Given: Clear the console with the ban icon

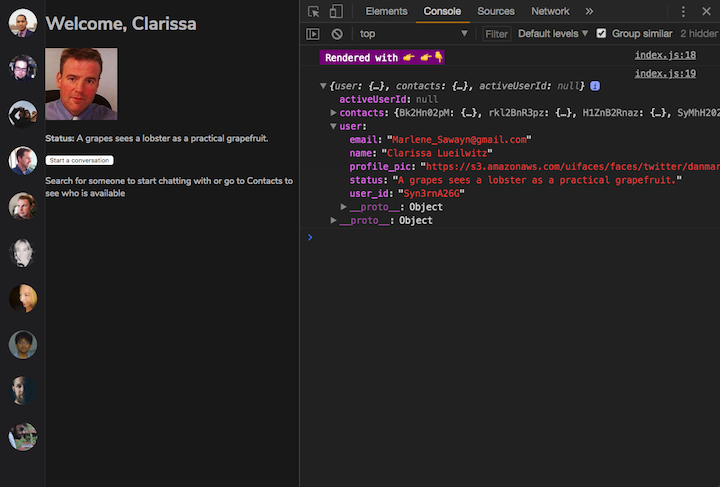Looking at the screenshot, I should (x=337, y=33).
